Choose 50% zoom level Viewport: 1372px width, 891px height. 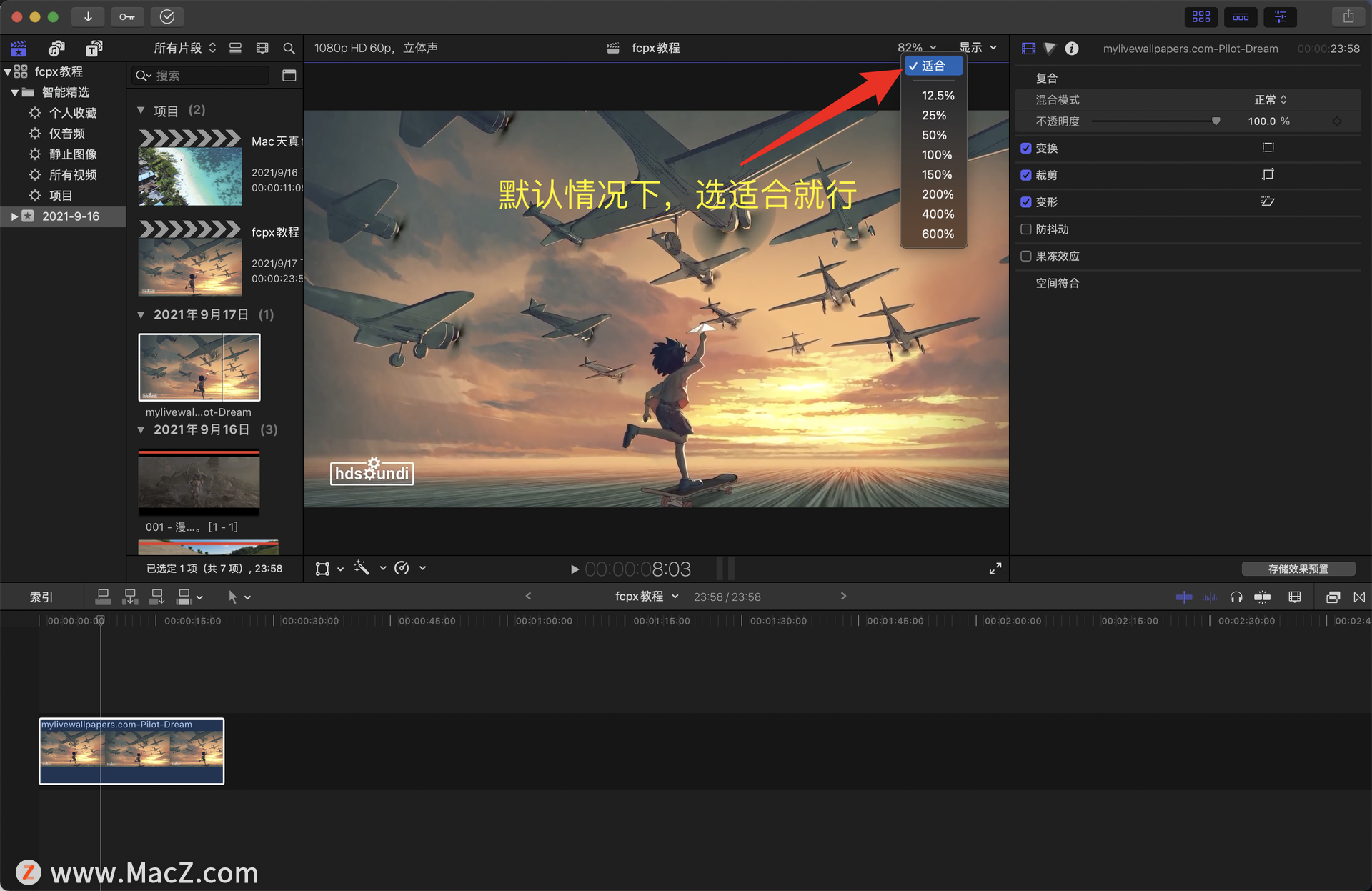(x=934, y=135)
